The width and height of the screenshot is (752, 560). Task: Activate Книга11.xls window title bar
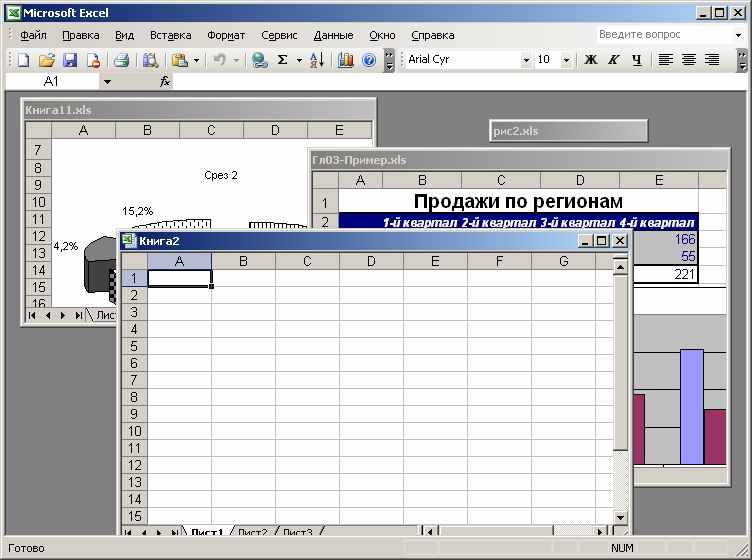pos(199,110)
